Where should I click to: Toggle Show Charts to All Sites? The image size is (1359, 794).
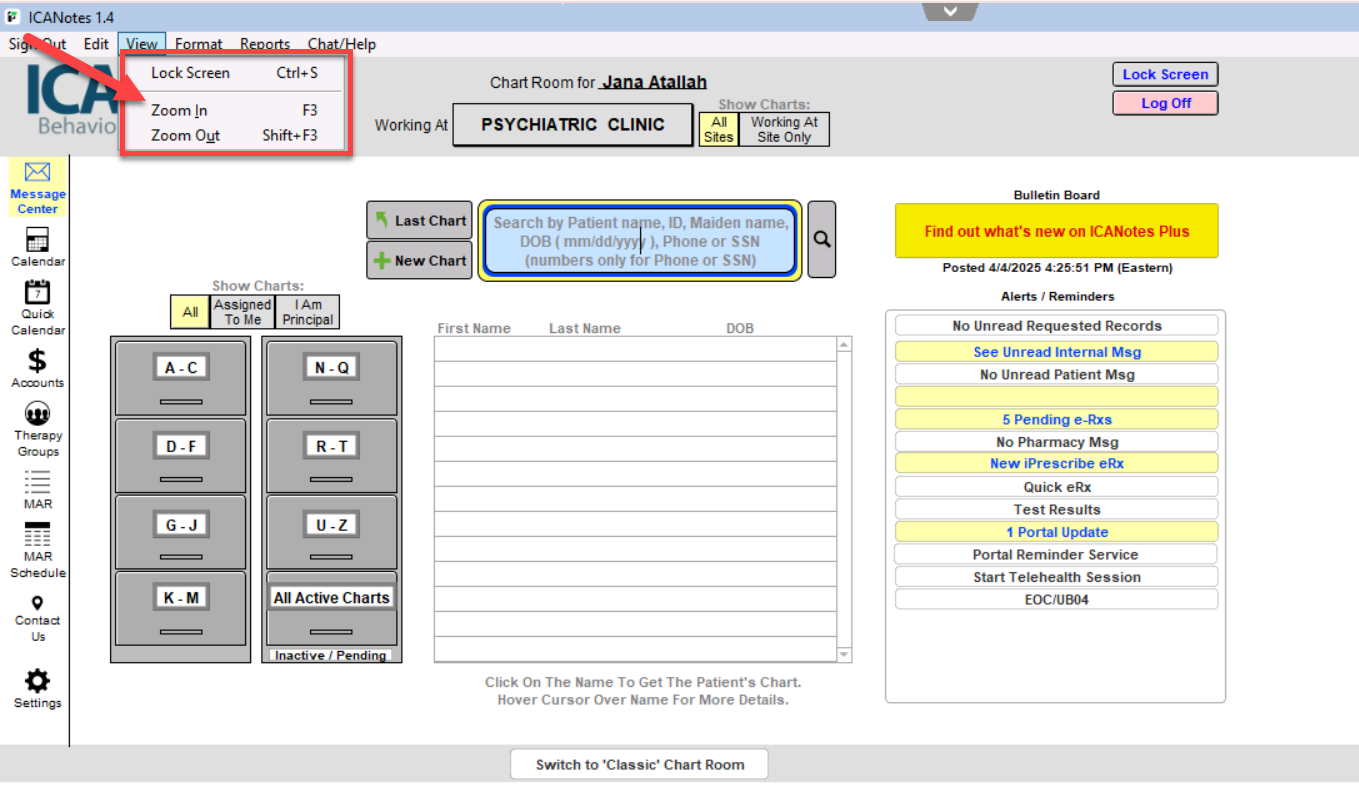[718, 129]
